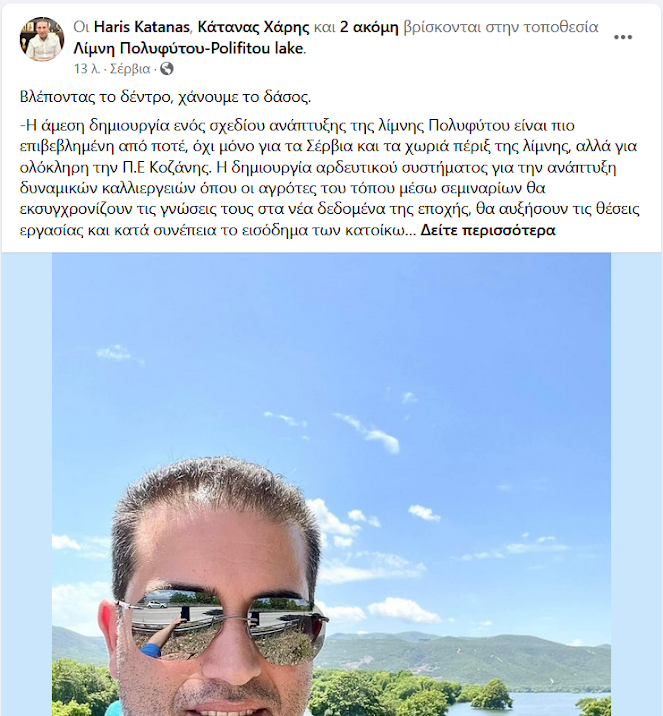Open the three-dot post options menu
The width and height of the screenshot is (663, 716).
tap(623, 37)
